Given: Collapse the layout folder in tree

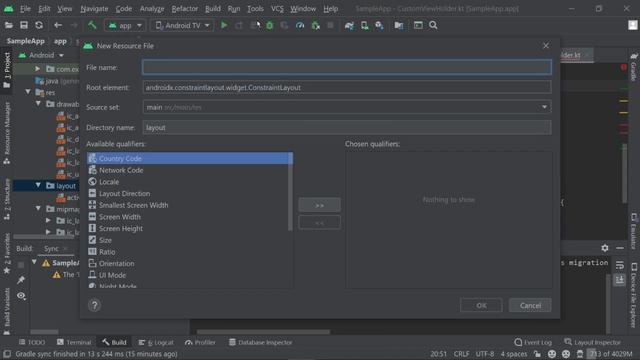Looking at the screenshot, I should [38, 185].
